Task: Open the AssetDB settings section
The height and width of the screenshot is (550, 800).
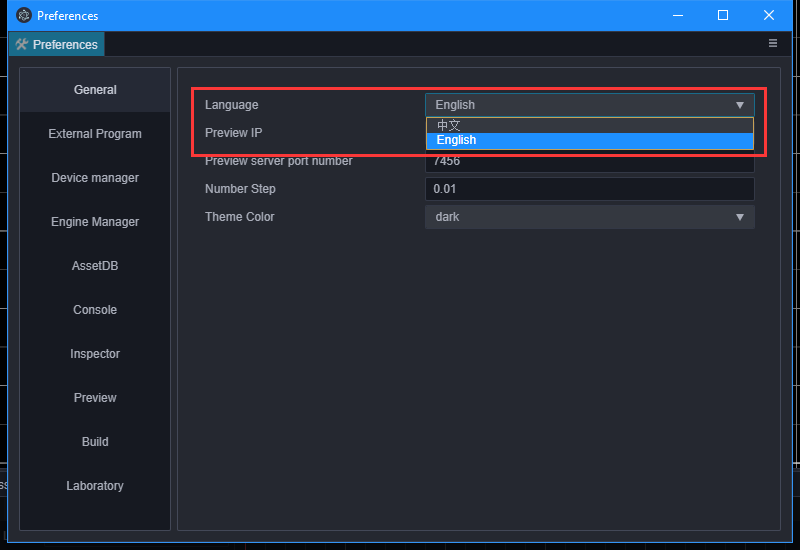Action: 95,266
